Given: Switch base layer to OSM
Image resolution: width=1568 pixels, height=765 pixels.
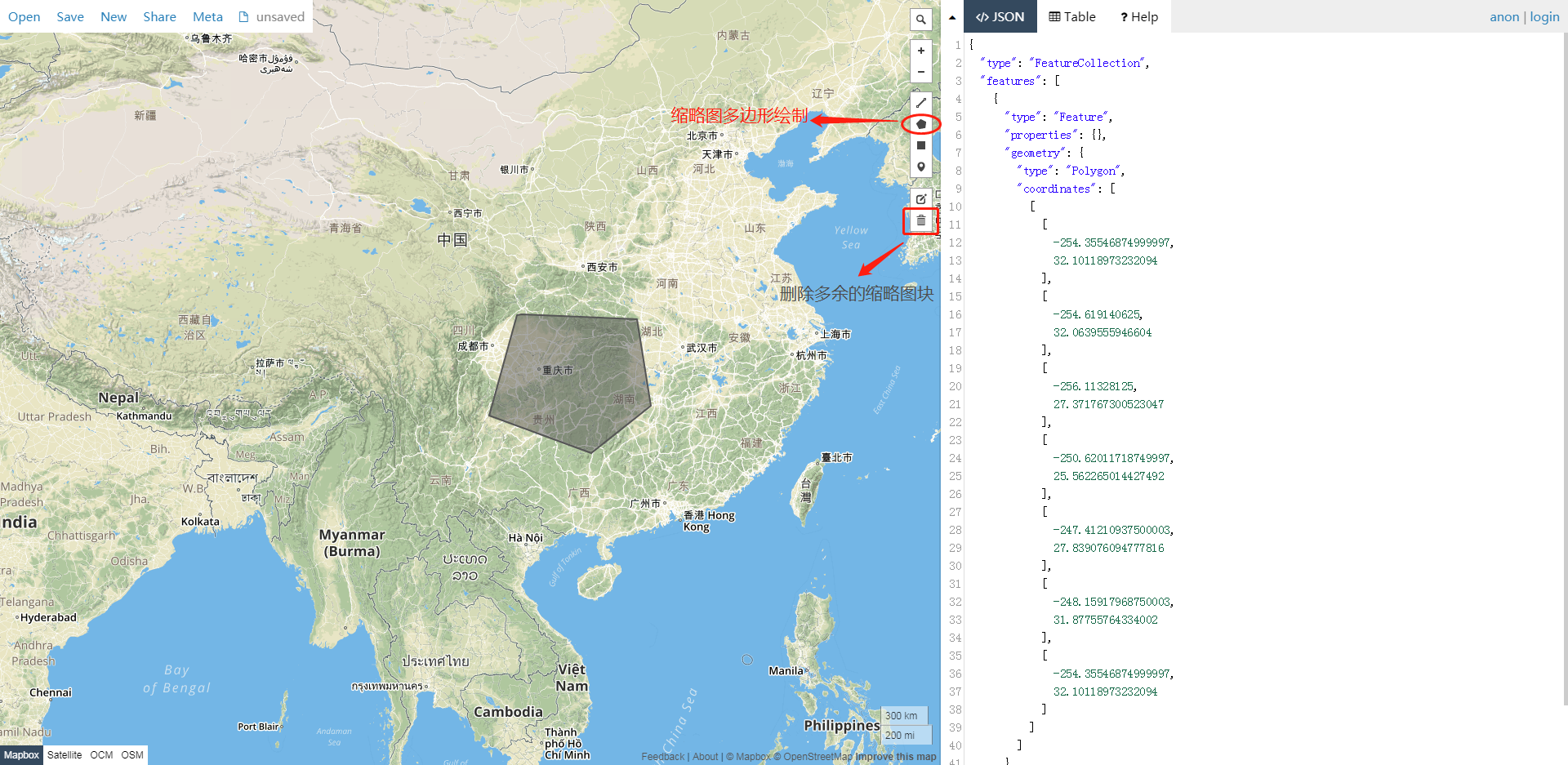Looking at the screenshot, I should click(132, 755).
